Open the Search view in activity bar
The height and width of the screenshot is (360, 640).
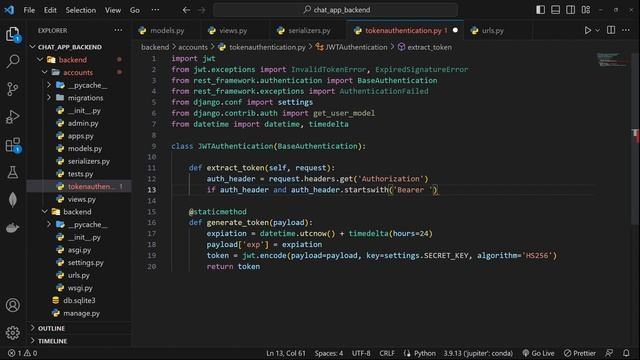tap(13, 61)
